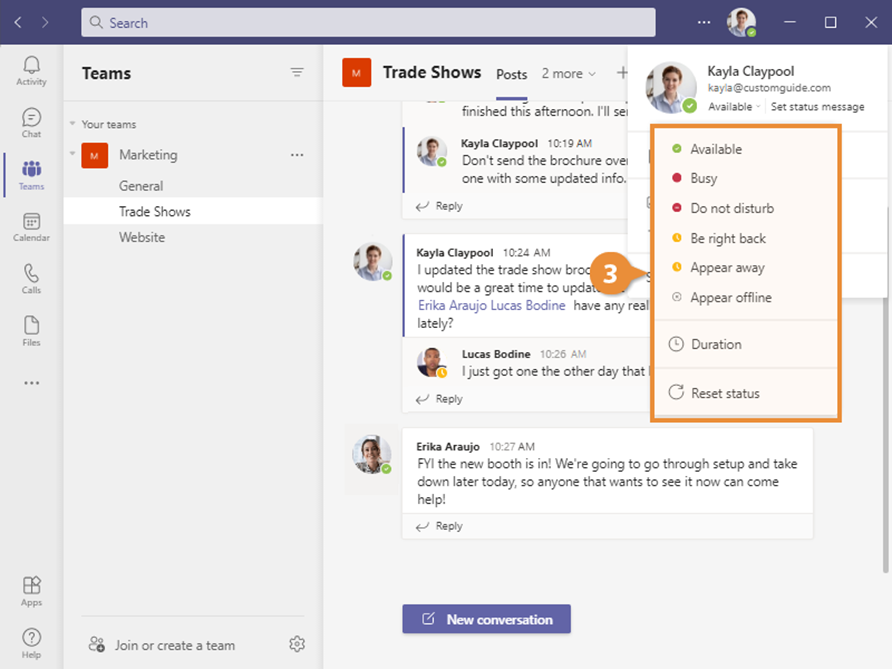Open manage teams gear icon
The height and width of the screenshot is (669, 892).
297,644
